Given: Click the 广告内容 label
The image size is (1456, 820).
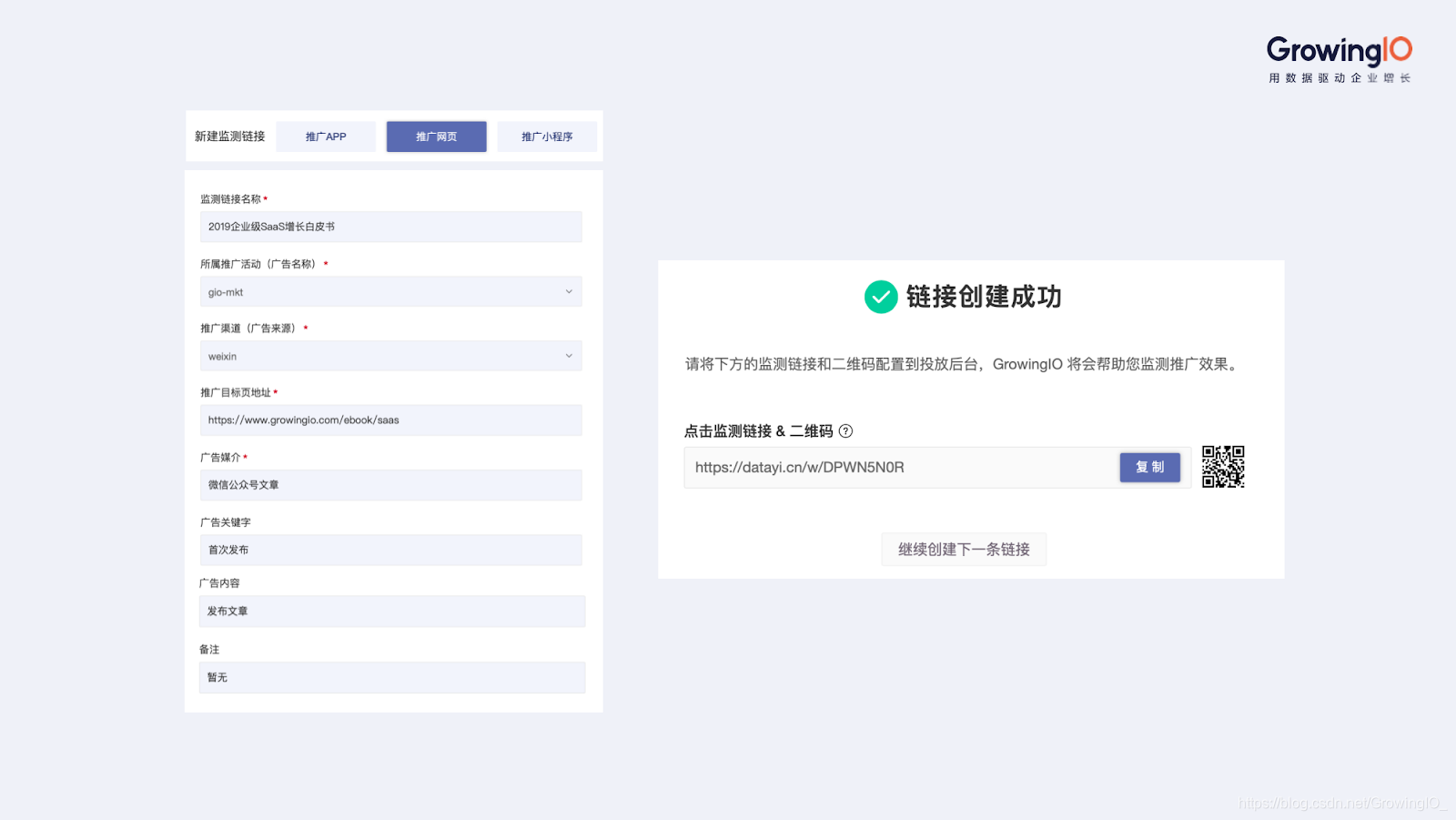Looking at the screenshot, I should 219,583.
